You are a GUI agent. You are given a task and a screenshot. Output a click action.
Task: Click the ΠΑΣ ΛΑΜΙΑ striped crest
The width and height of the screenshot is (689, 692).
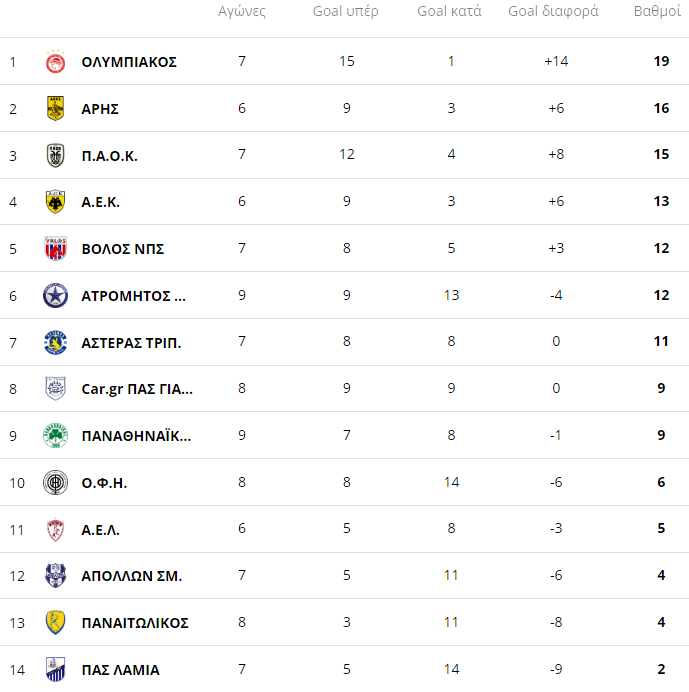click(x=56, y=669)
